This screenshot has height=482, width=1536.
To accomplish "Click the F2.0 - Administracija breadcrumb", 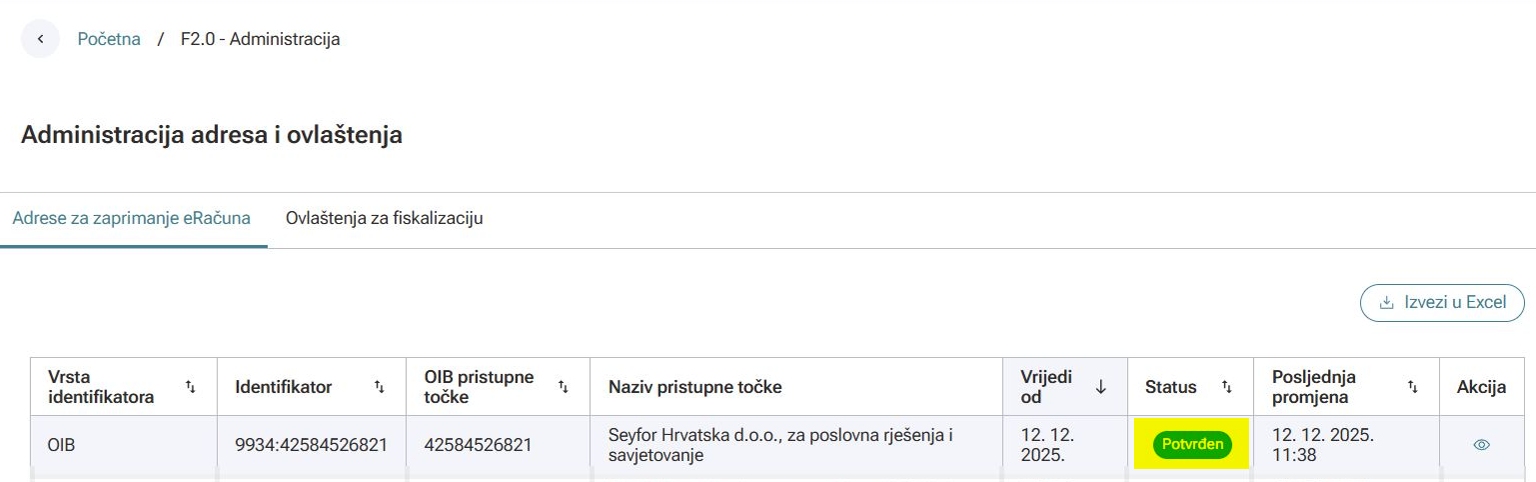I will point(260,40).
